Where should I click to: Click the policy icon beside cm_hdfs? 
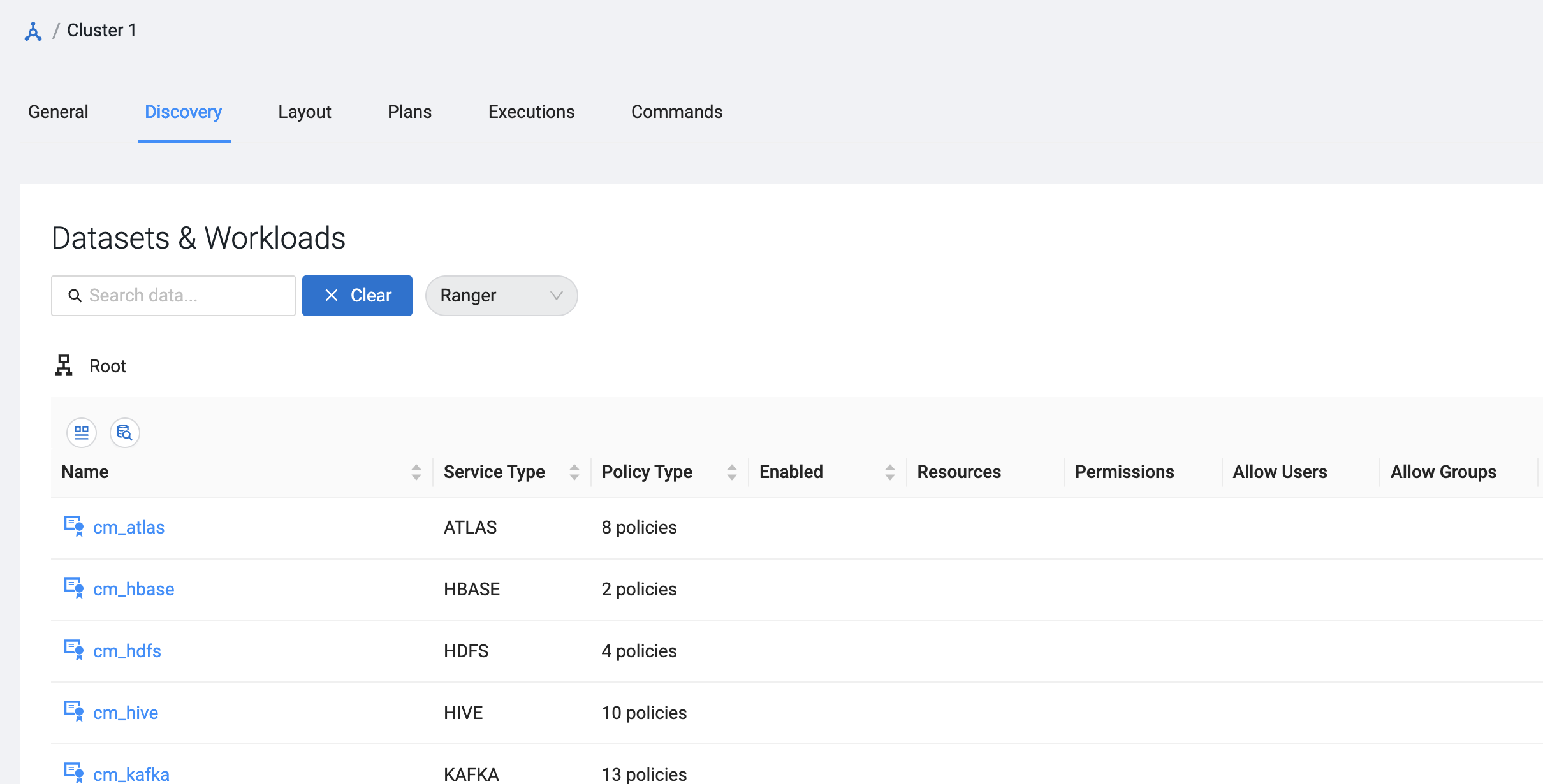coord(74,650)
